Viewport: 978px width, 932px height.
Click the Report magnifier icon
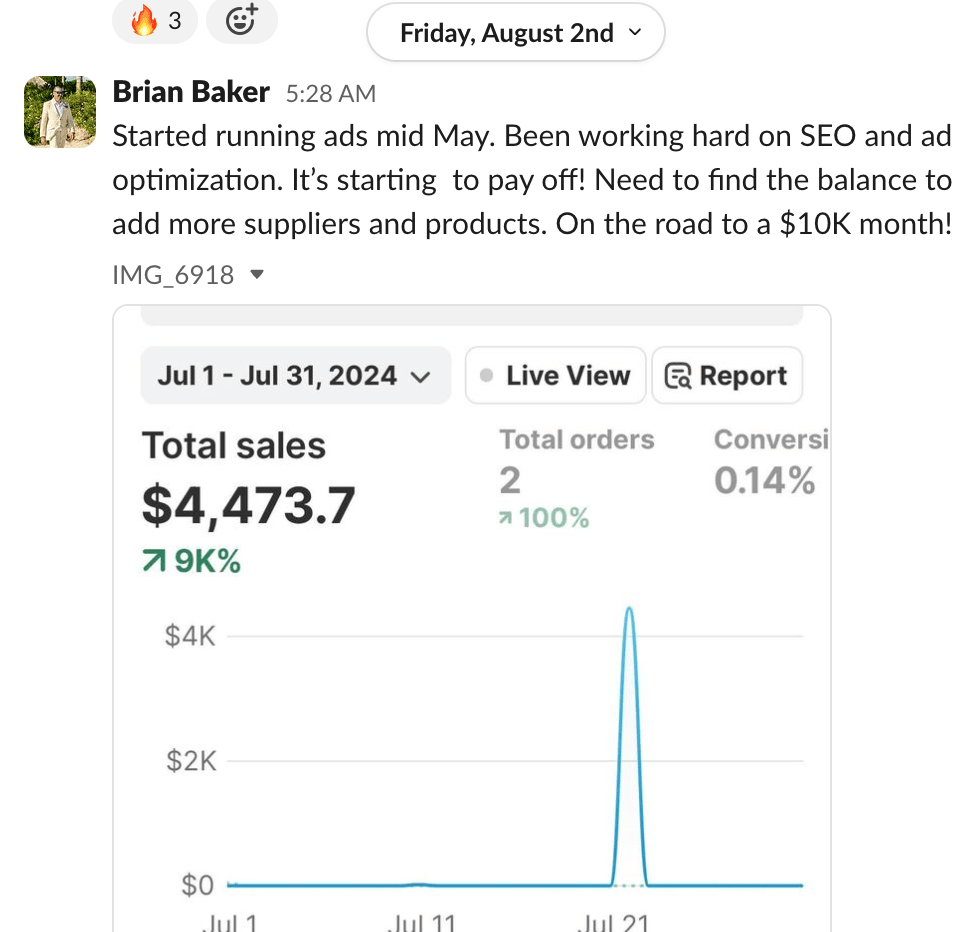[678, 376]
